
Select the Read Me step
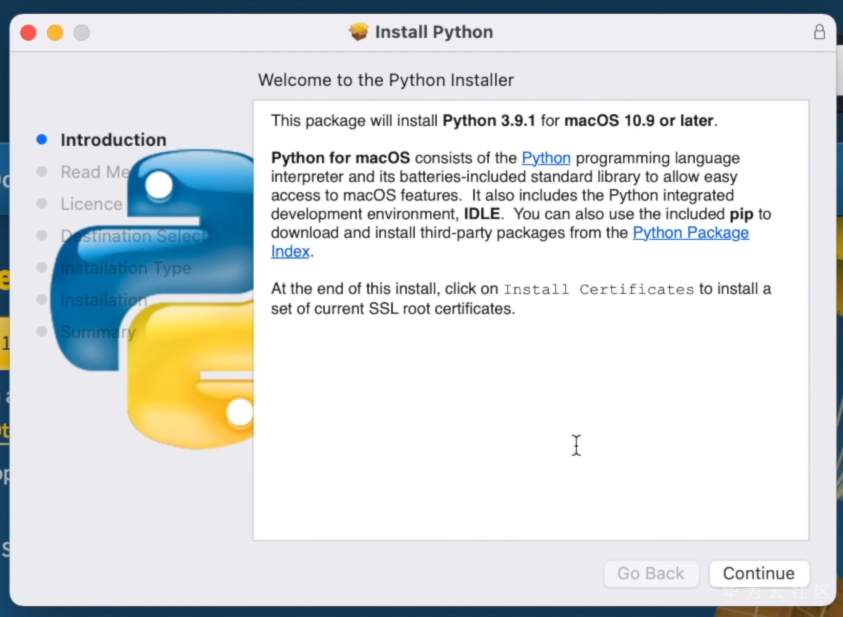[95, 172]
